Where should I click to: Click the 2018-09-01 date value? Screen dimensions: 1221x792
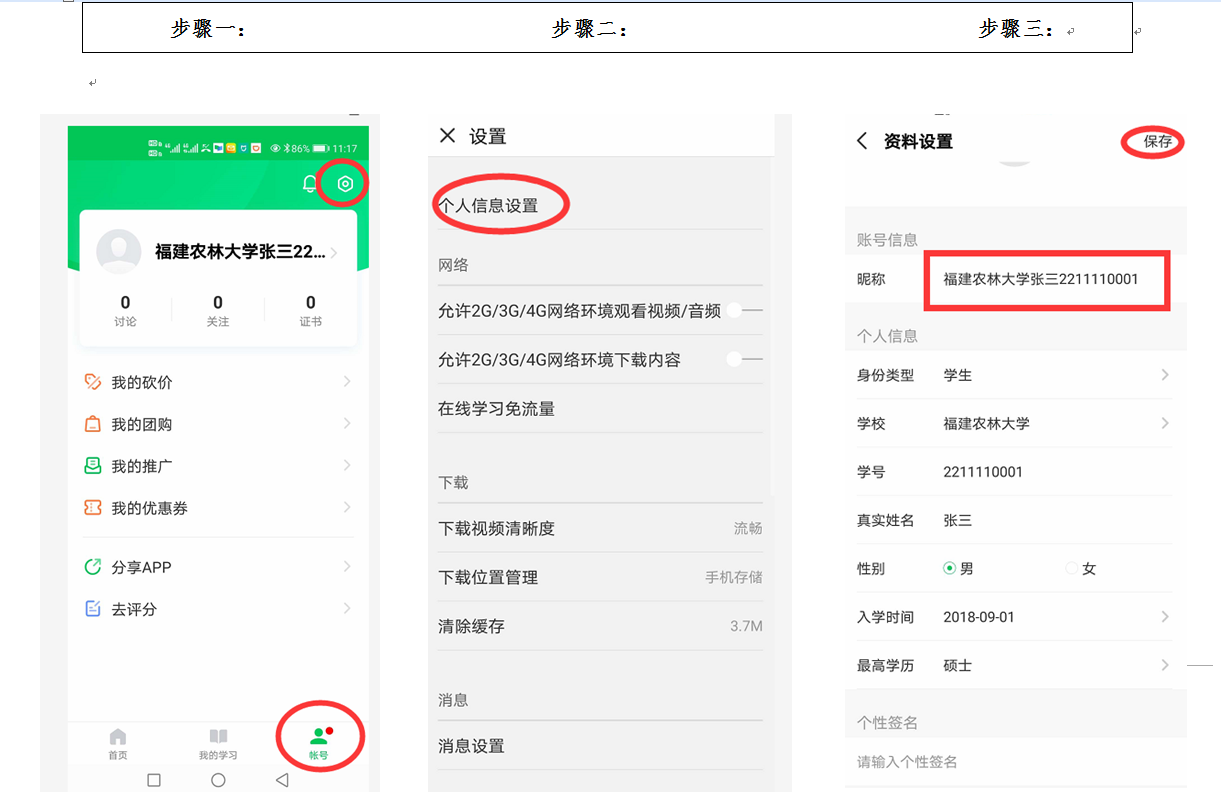click(x=979, y=617)
